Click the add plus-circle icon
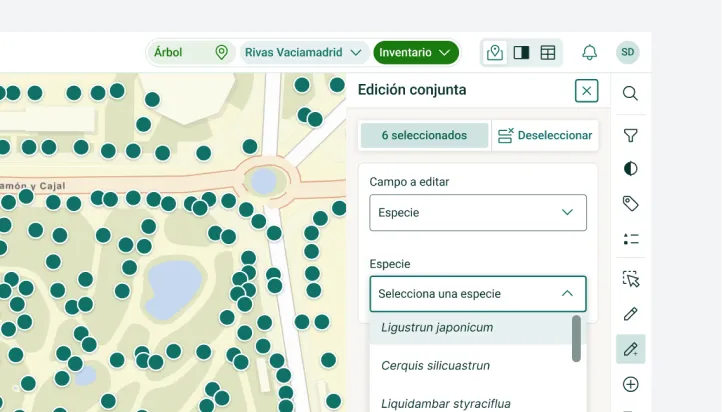Image resolution: width=722 pixels, height=412 pixels. (630, 384)
